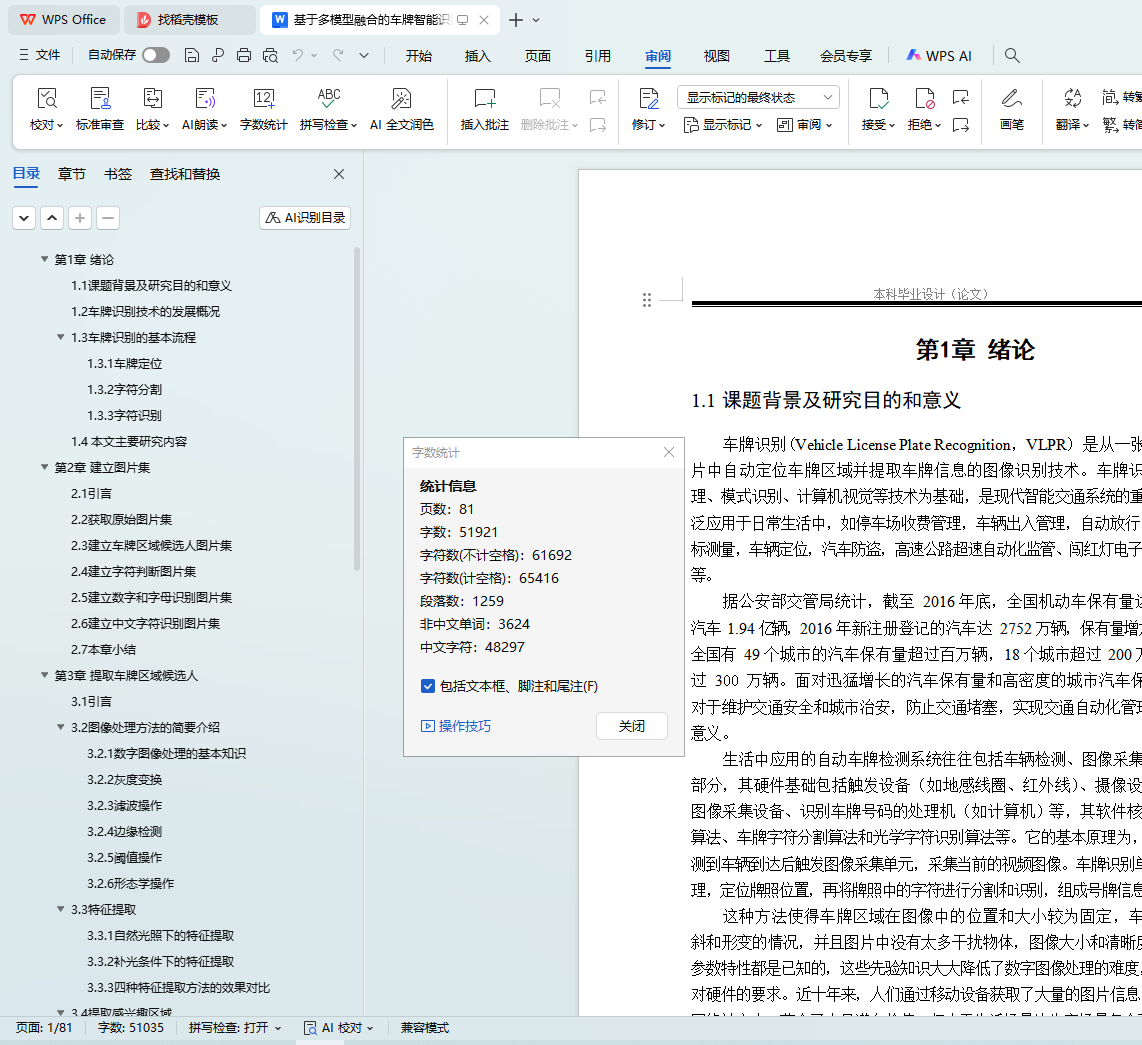Select the 画笔 pen tool
This screenshot has height=1045, width=1142.
point(1012,110)
